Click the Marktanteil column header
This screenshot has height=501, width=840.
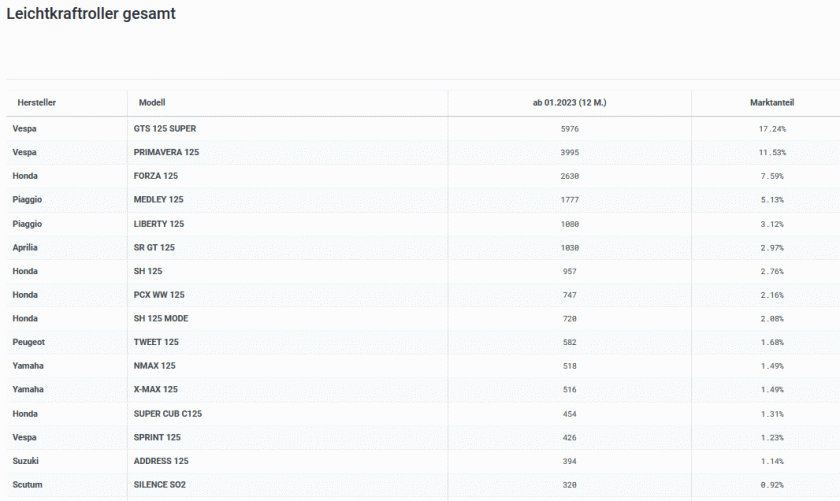click(x=772, y=102)
